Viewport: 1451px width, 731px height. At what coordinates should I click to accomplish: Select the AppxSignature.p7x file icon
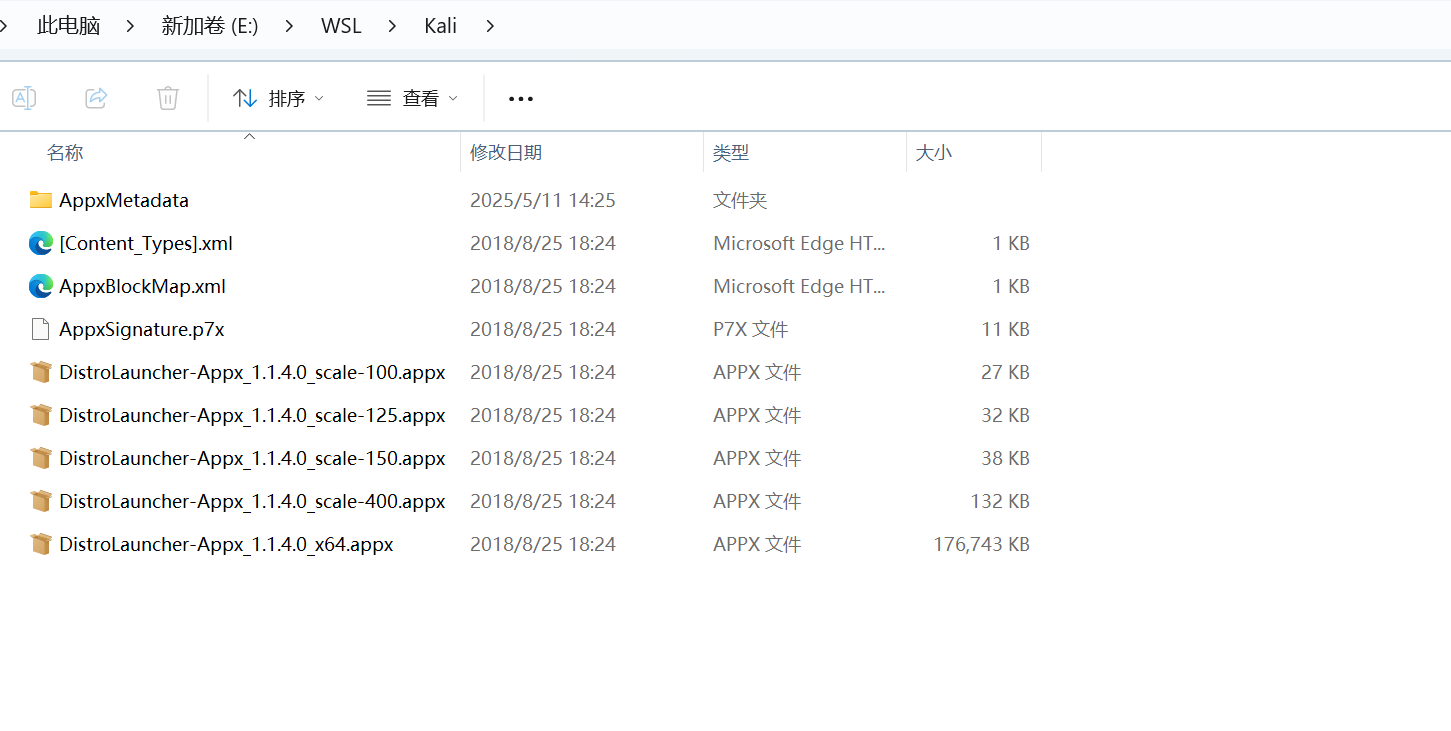tap(41, 329)
